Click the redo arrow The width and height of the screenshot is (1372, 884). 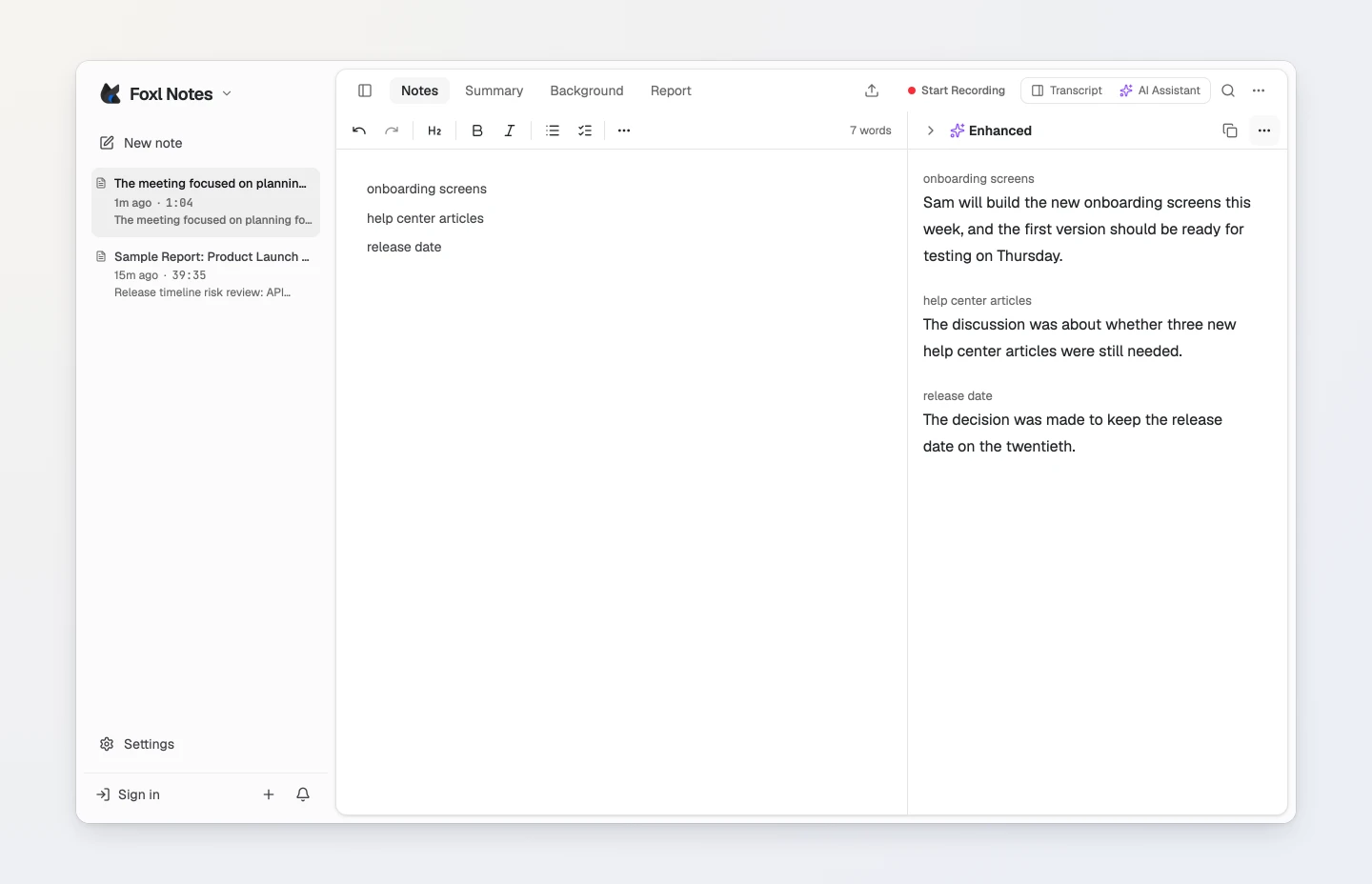[392, 131]
